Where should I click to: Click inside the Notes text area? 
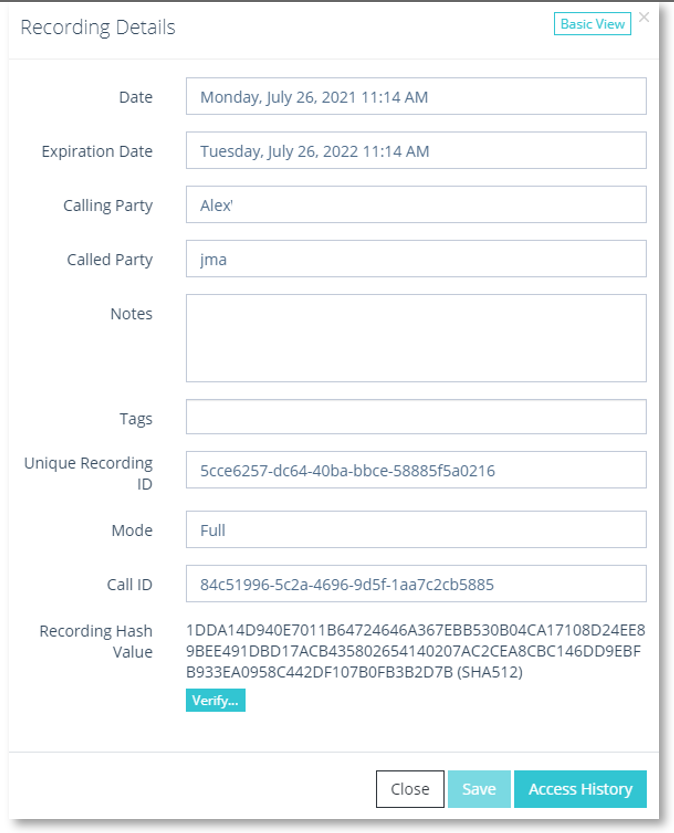pos(416,338)
